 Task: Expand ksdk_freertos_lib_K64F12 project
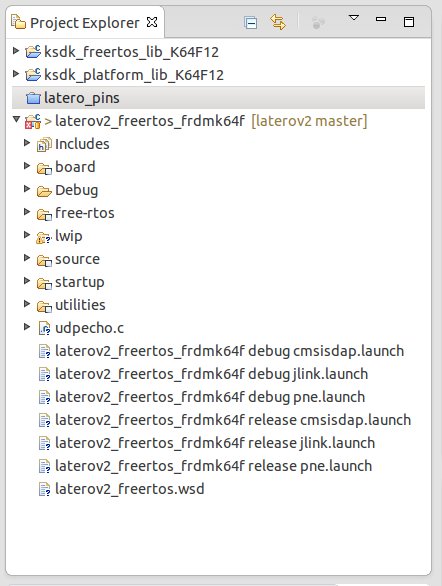click(x=16, y=51)
